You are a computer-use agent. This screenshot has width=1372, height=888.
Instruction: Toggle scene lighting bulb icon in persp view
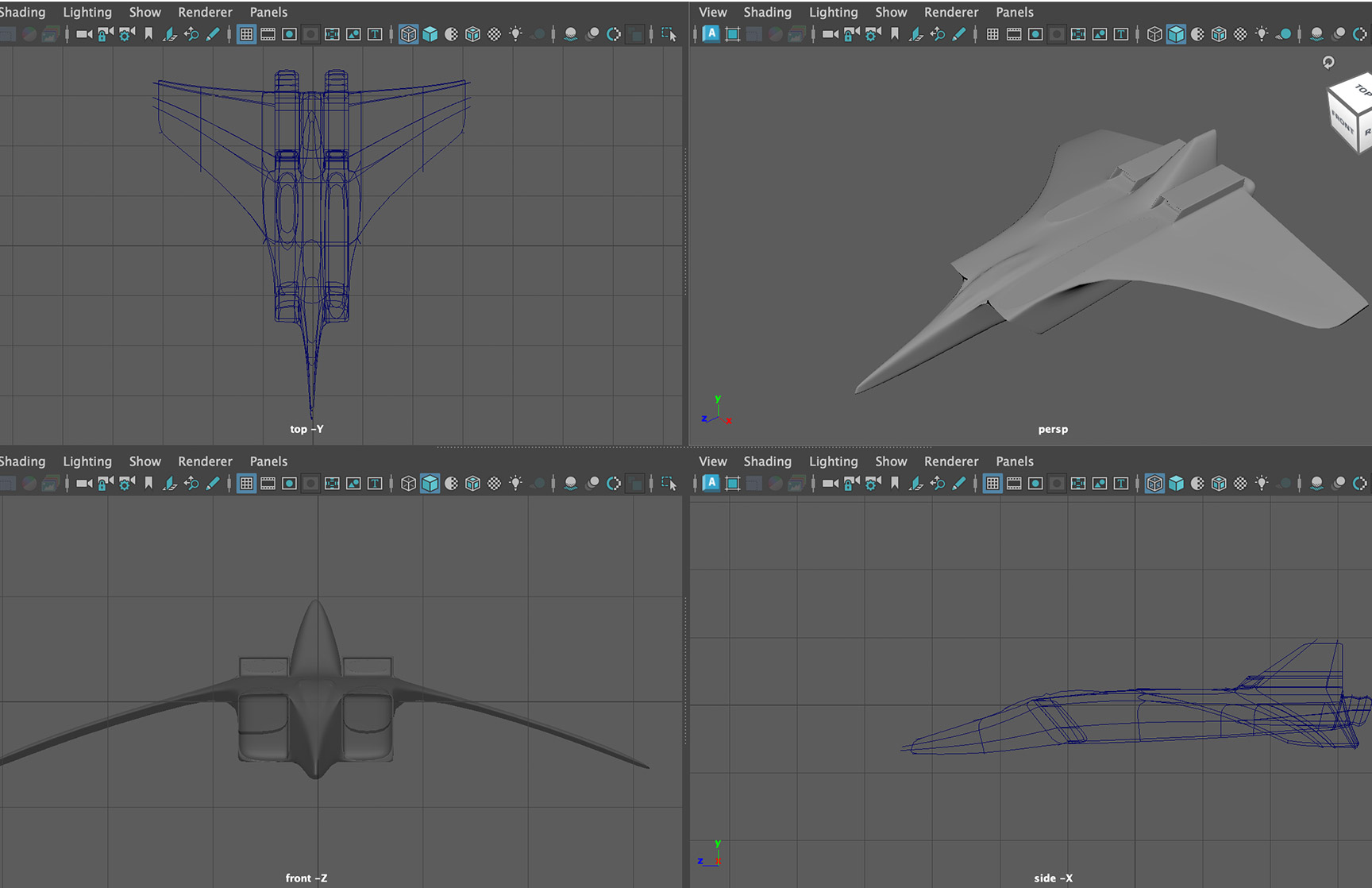click(1261, 34)
